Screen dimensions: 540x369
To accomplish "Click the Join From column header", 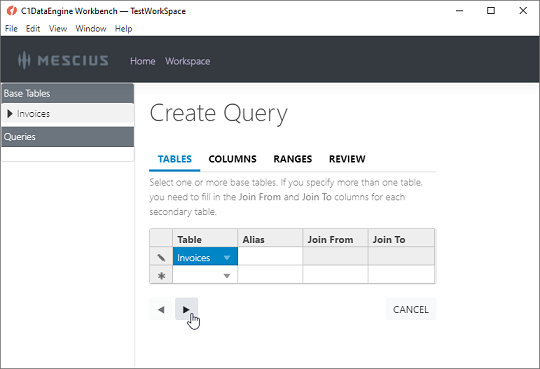I will [x=335, y=238].
